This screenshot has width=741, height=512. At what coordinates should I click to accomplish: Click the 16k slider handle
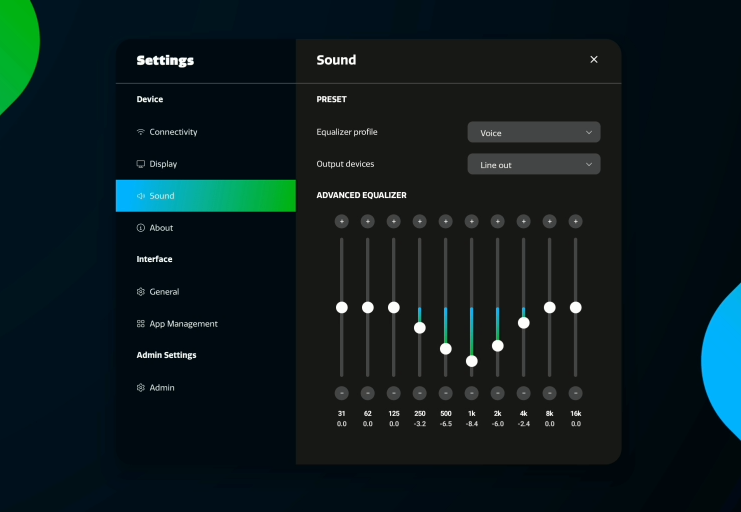tap(576, 308)
